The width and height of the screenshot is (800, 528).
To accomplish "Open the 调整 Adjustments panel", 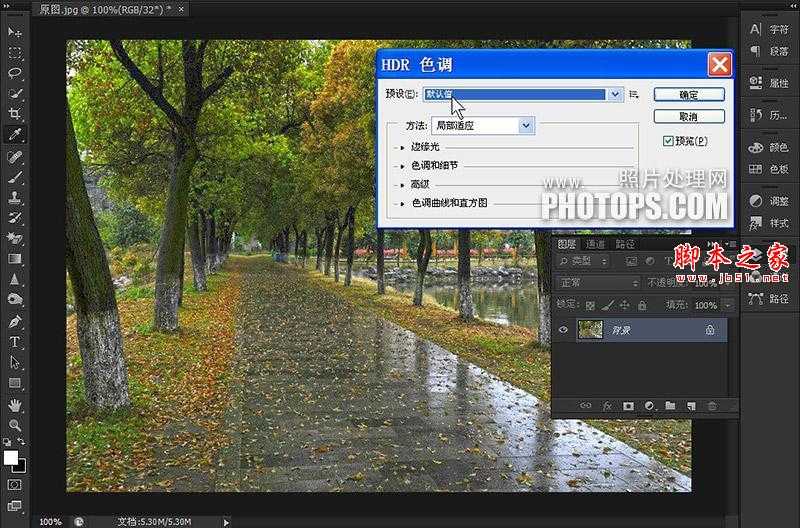I will tap(770, 201).
